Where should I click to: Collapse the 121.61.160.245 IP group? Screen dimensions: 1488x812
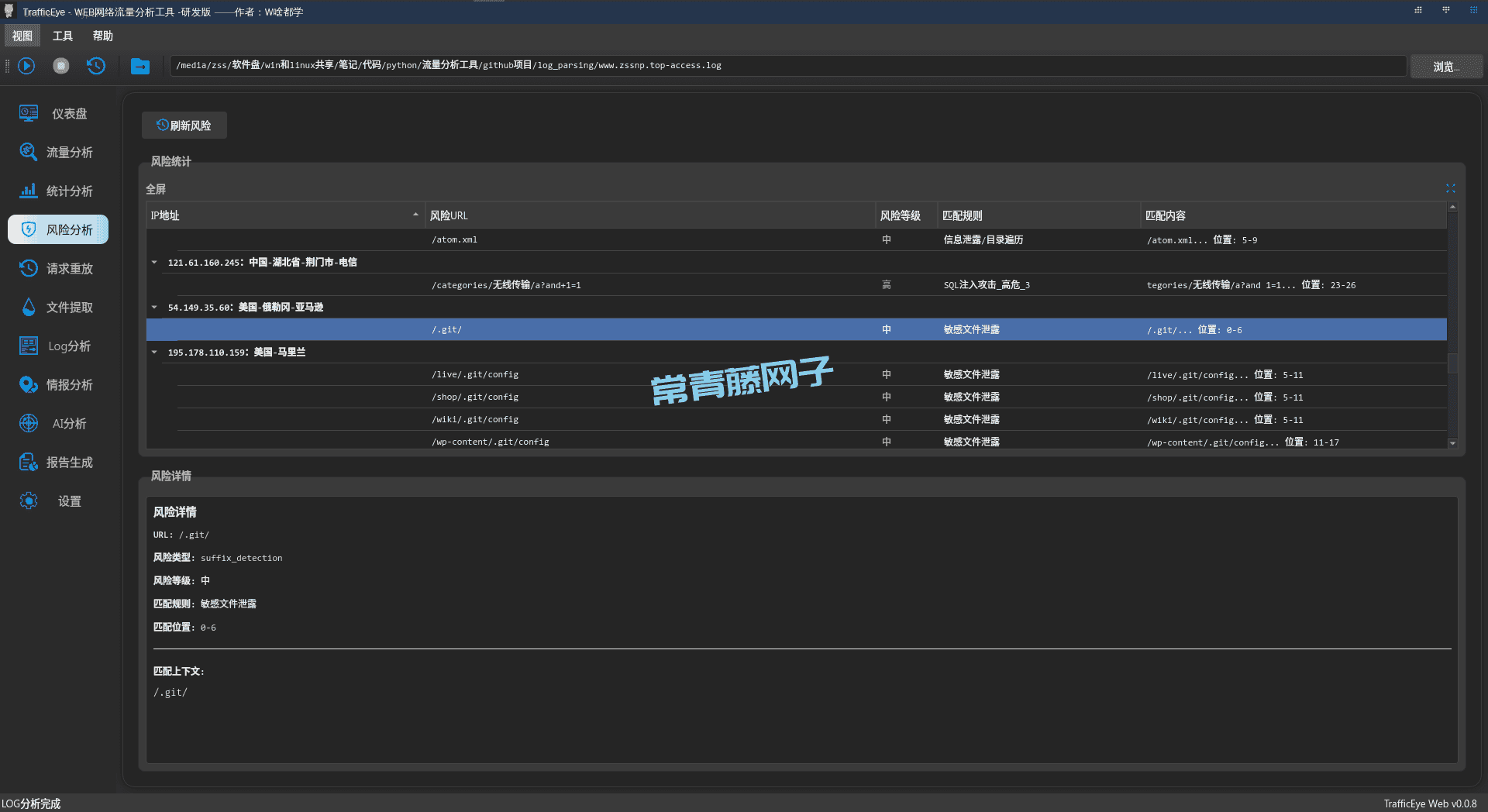pyautogui.click(x=154, y=263)
